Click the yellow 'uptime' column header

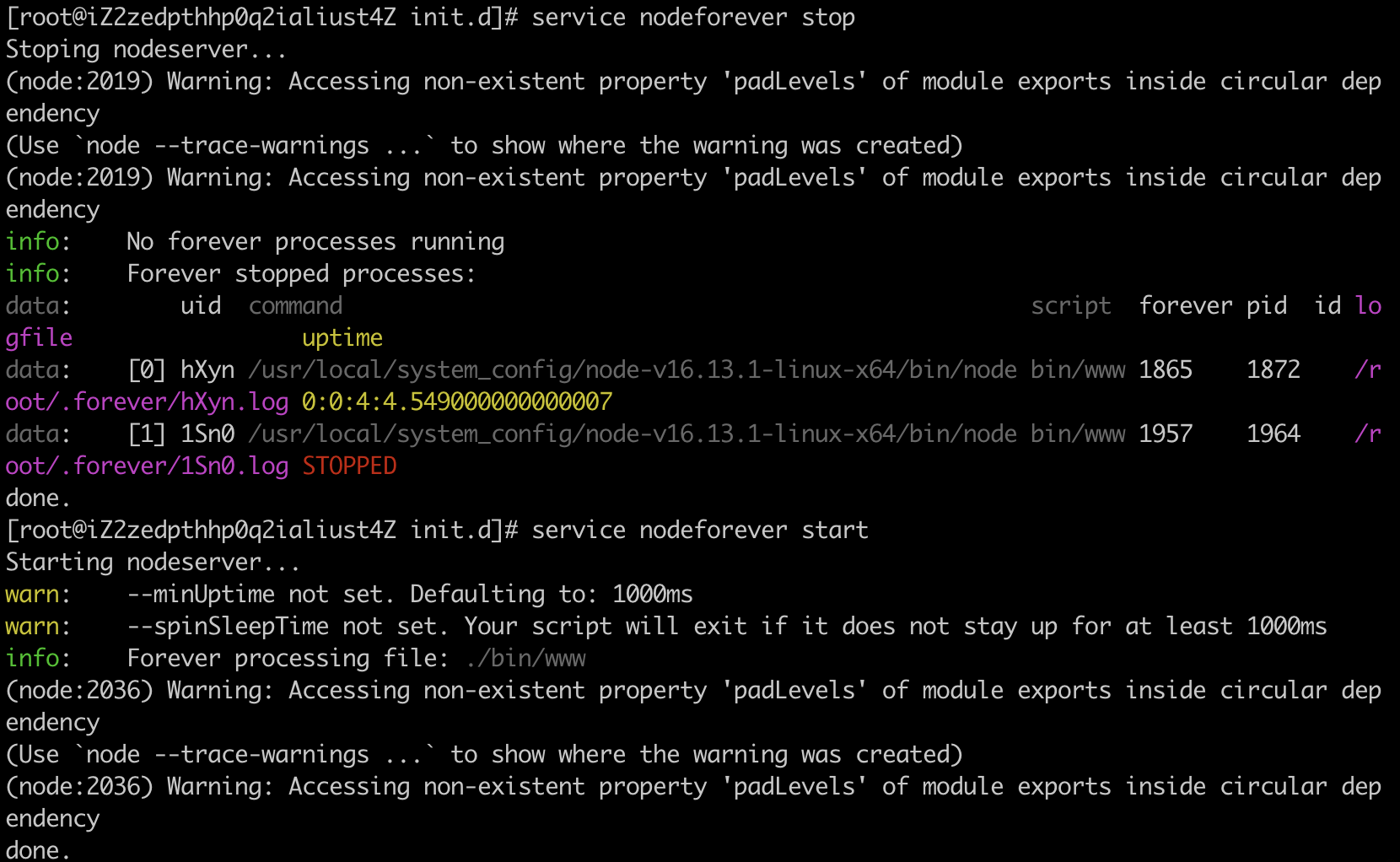(342, 339)
